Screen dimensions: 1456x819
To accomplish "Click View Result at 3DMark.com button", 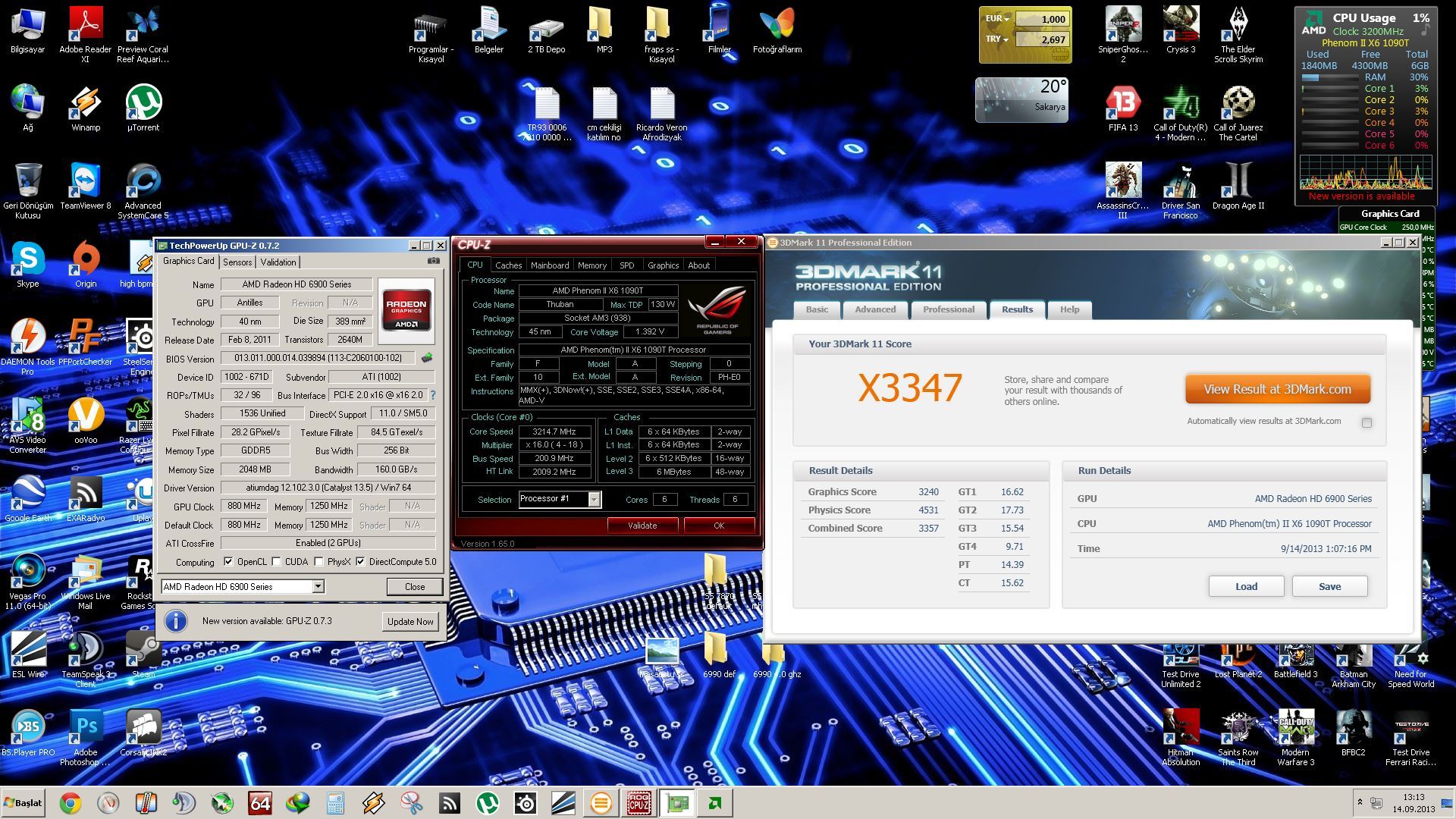I will [x=1277, y=389].
